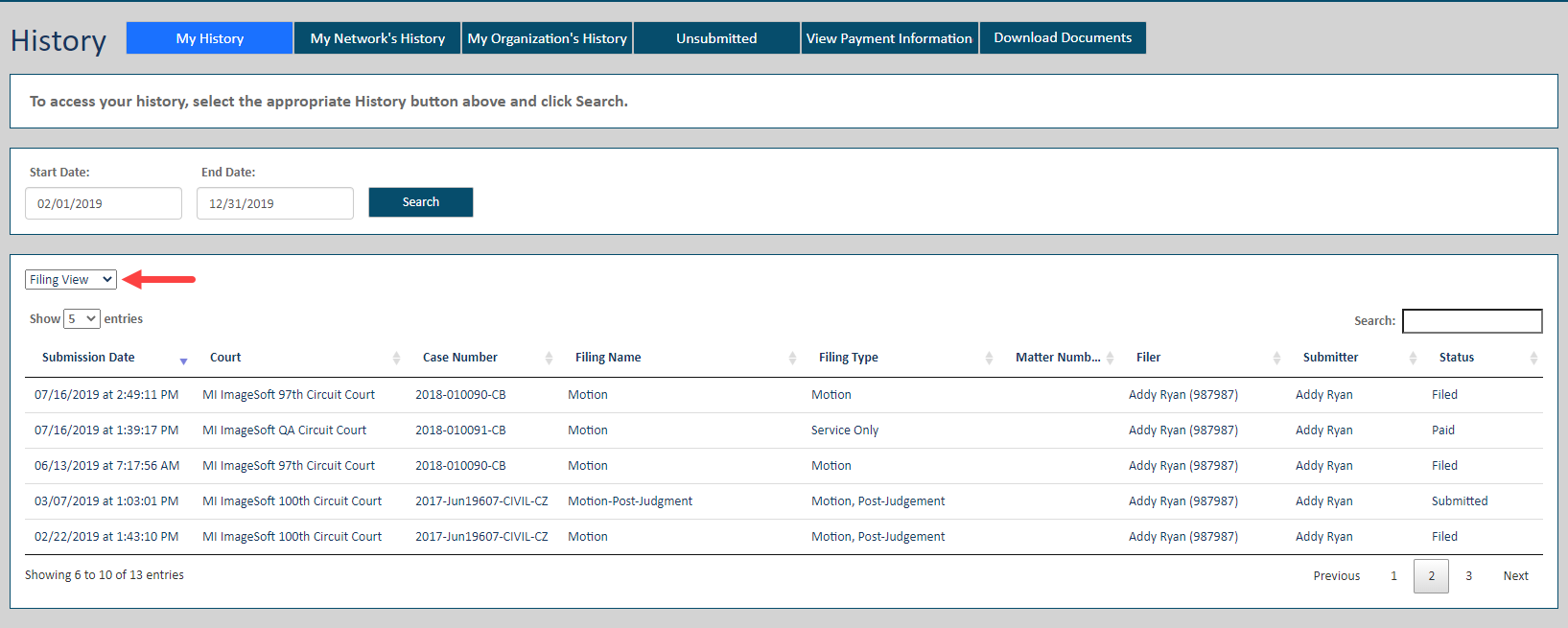The height and width of the screenshot is (628, 1568).
Task: Open the Show entries count dropdown
Action: 82,319
